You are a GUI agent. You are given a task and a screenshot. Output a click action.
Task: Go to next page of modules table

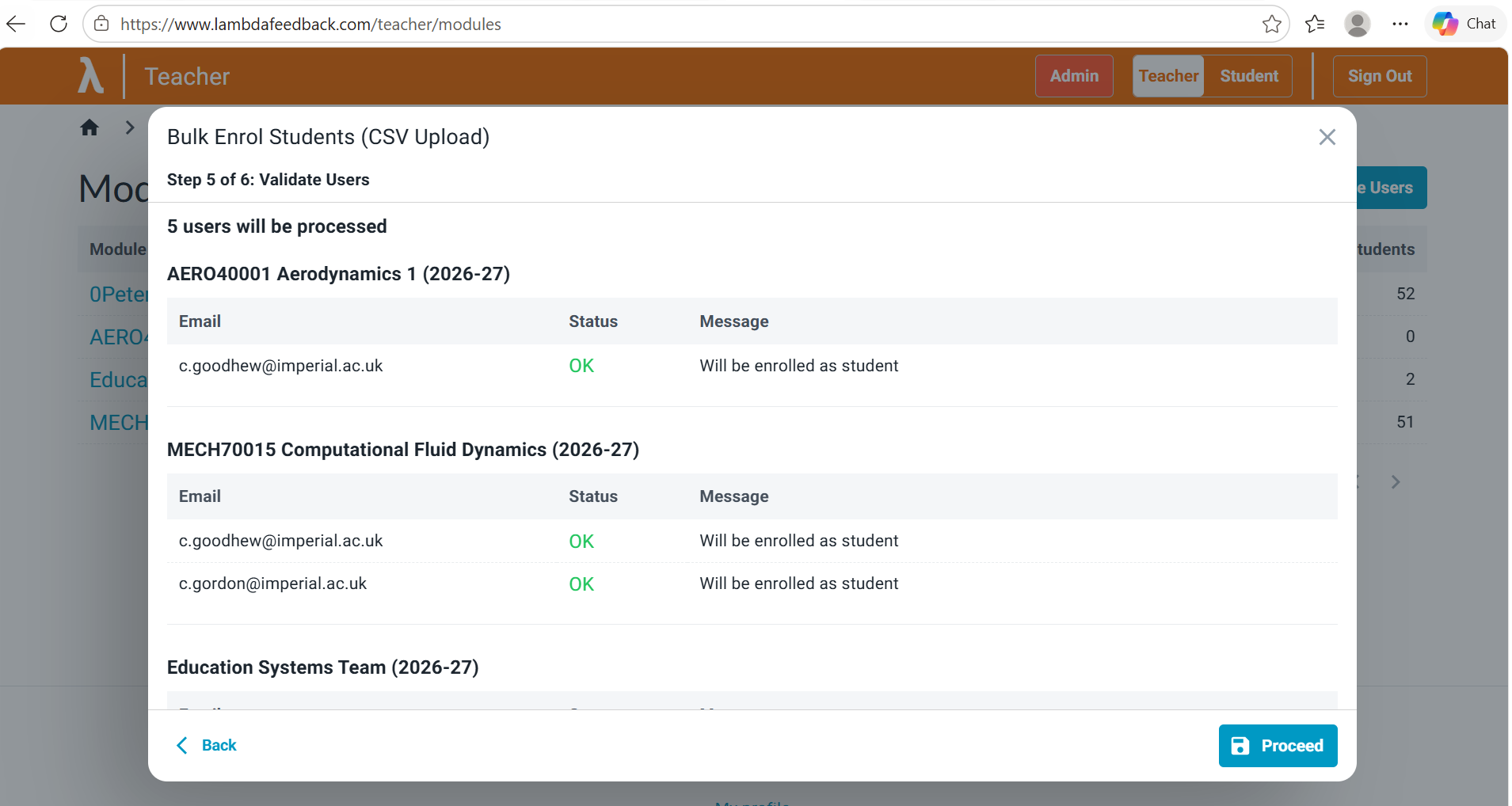[1396, 481]
